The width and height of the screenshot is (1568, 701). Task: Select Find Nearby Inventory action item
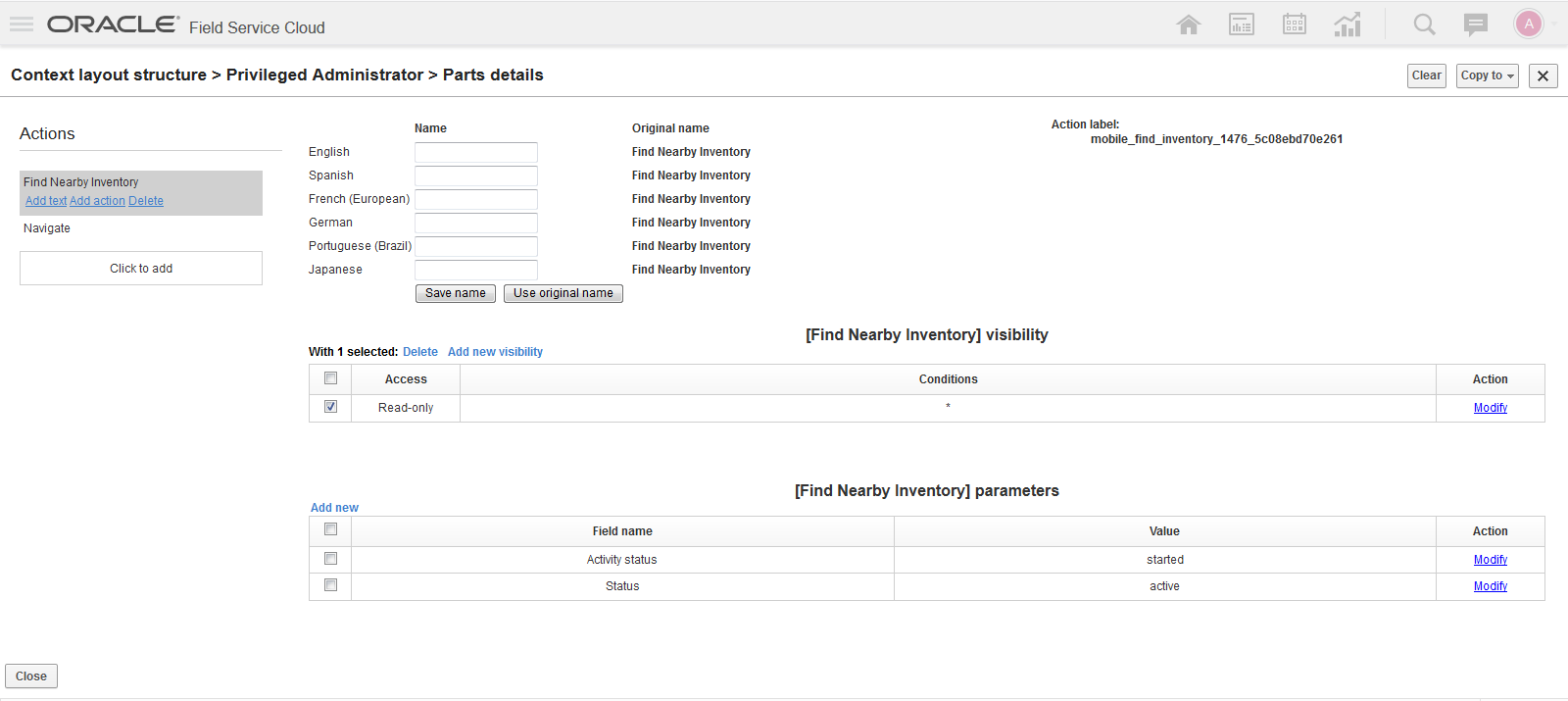pos(81,182)
